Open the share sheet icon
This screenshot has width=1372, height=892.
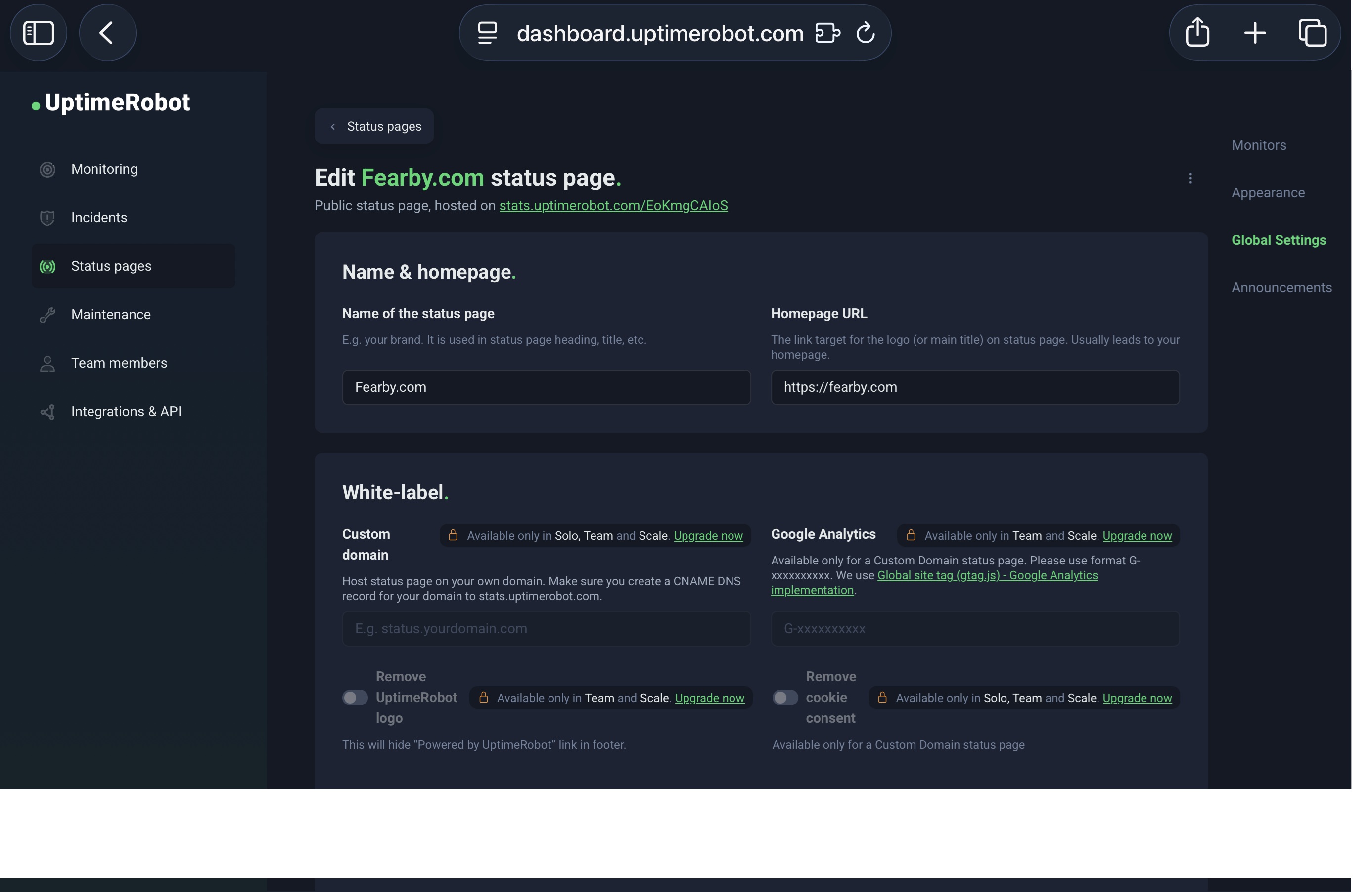(1197, 32)
